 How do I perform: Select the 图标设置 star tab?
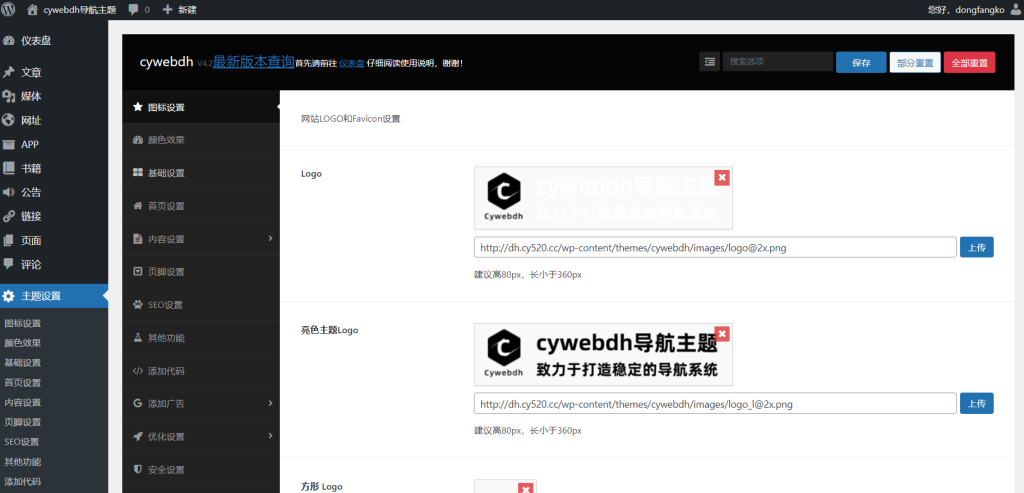[201, 107]
